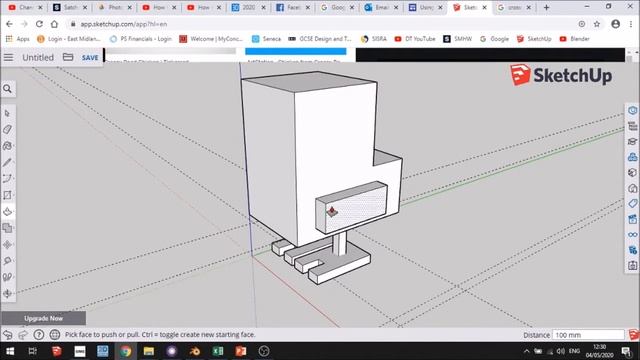Open the SISRA bookmark
This screenshot has width=640, height=360.
point(373,39)
